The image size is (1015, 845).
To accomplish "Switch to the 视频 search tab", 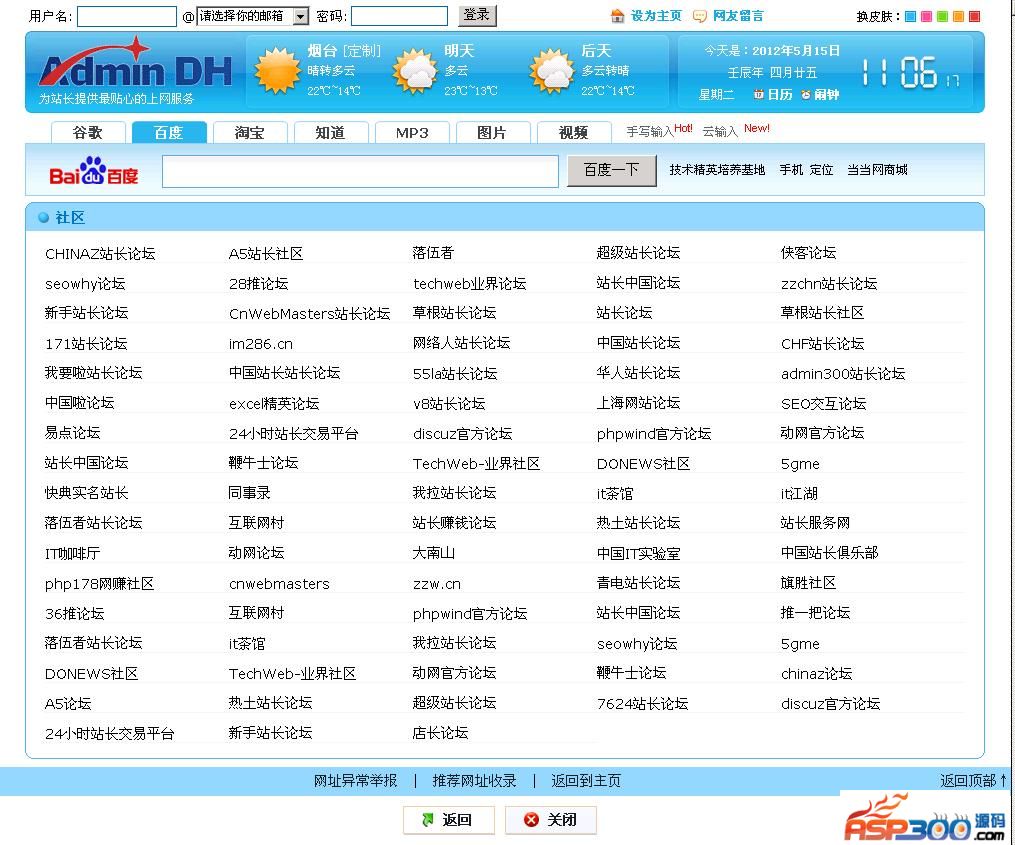I will [x=574, y=133].
